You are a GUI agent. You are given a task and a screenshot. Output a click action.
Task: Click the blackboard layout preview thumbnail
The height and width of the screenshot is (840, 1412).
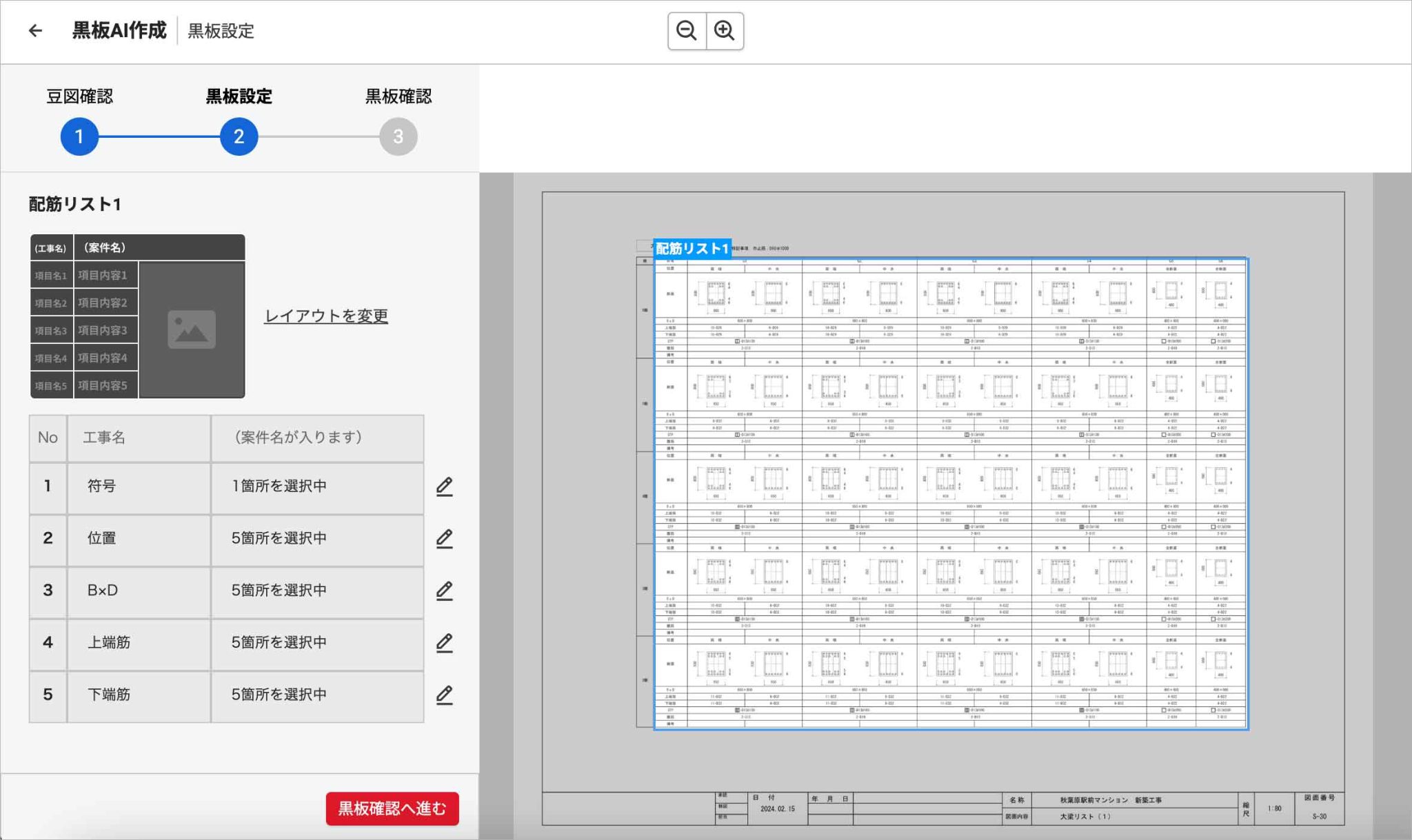[x=137, y=316]
